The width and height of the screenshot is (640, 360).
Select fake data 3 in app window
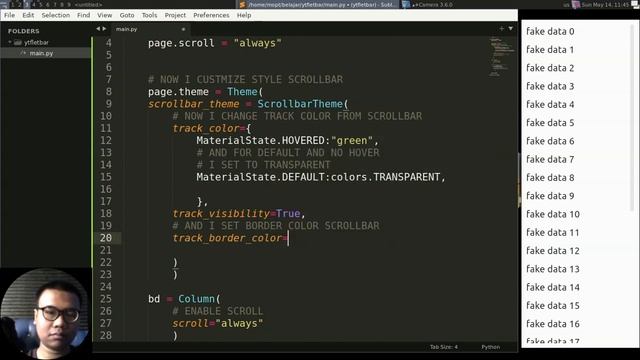(550, 86)
